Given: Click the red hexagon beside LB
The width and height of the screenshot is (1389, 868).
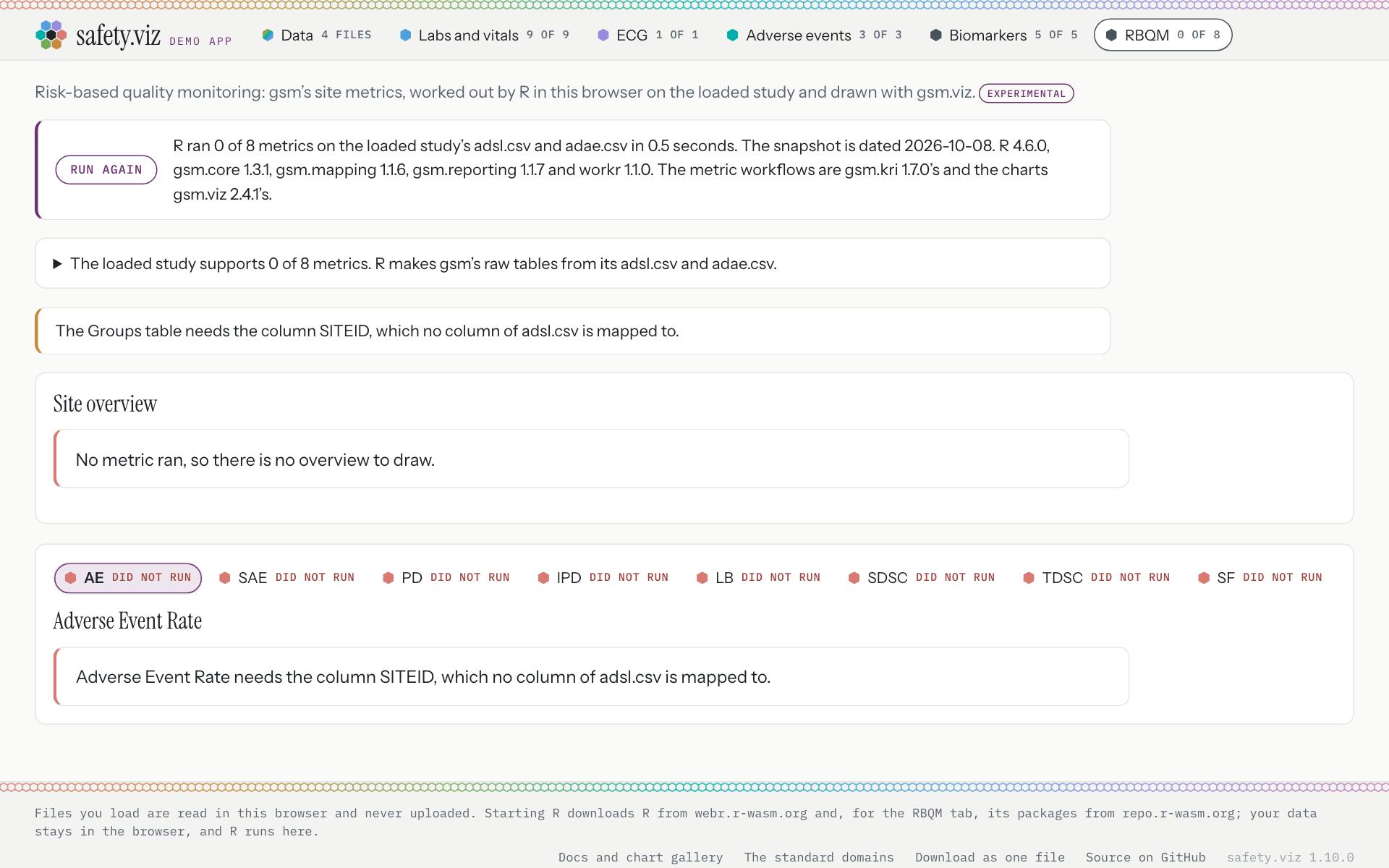Looking at the screenshot, I should coord(702,578).
